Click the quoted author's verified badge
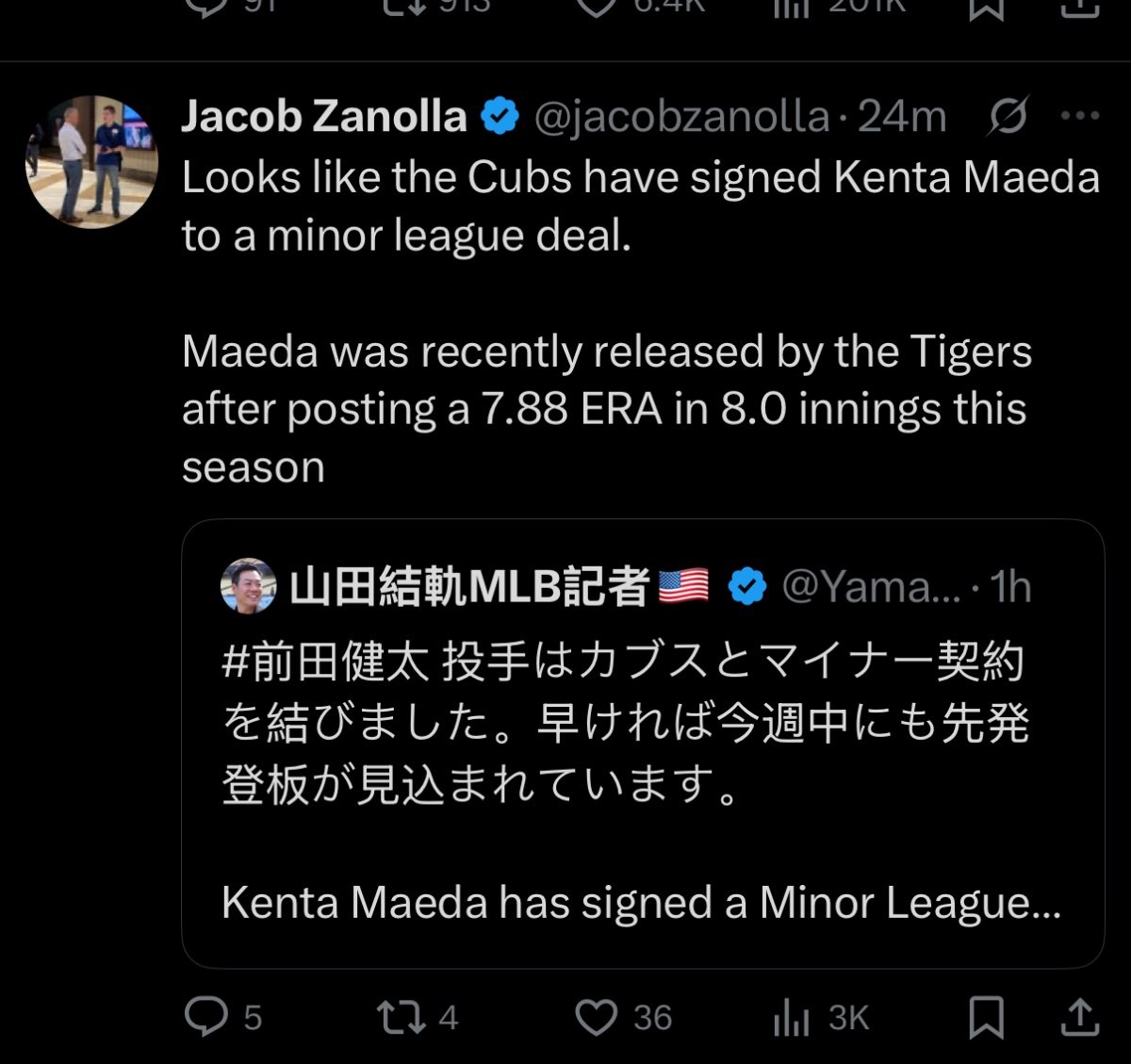This screenshot has height=1064, width=1131. tap(747, 586)
